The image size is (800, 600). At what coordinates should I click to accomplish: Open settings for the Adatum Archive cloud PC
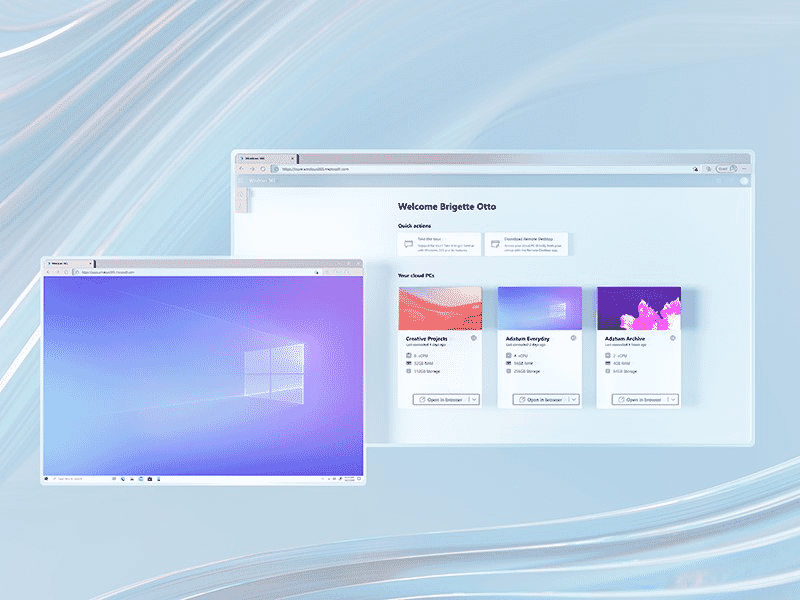point(672,337)
